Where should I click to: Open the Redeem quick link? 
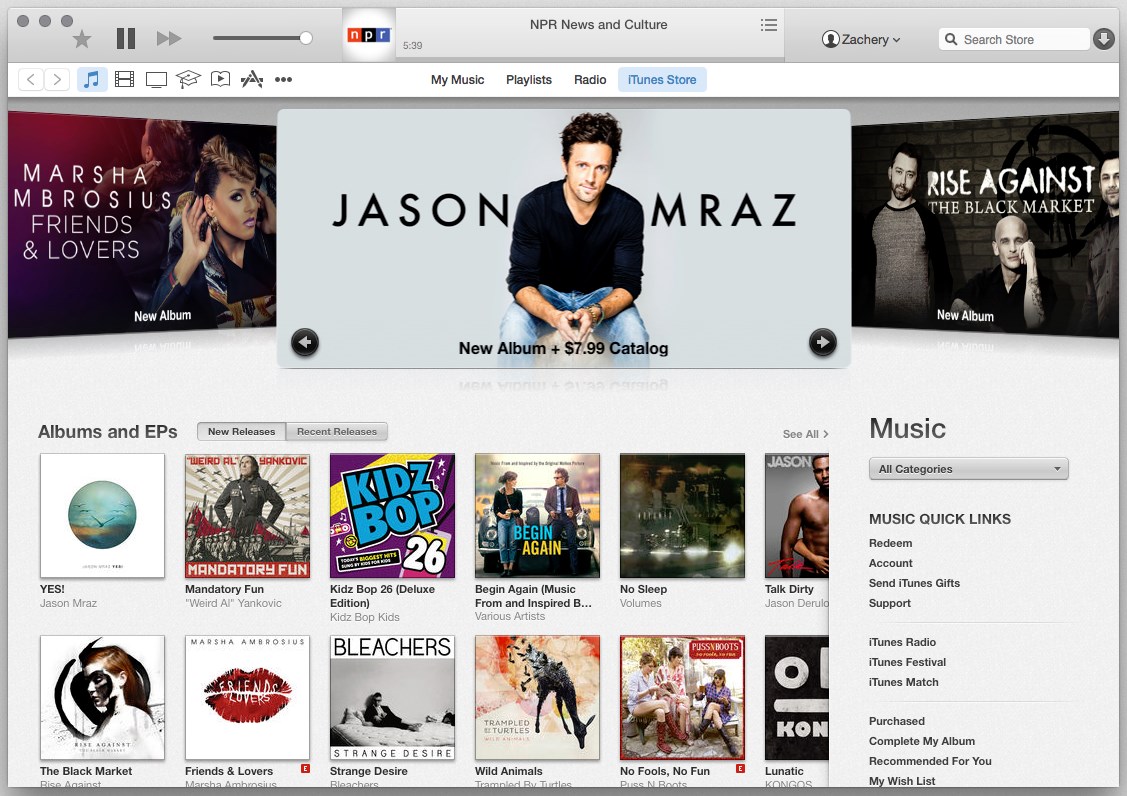tap(890, 543)
